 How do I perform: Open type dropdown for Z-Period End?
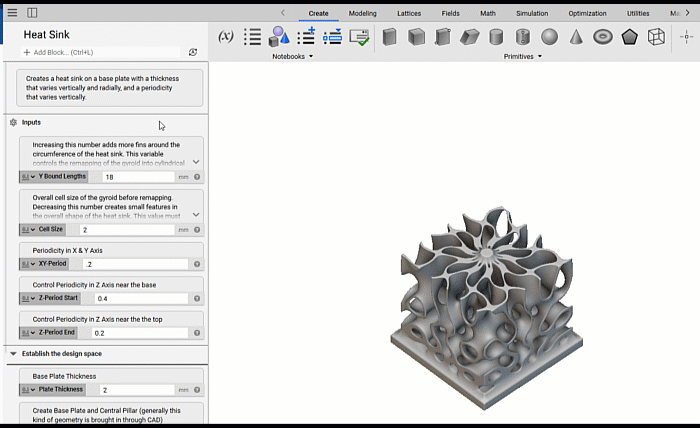[28, 332]
